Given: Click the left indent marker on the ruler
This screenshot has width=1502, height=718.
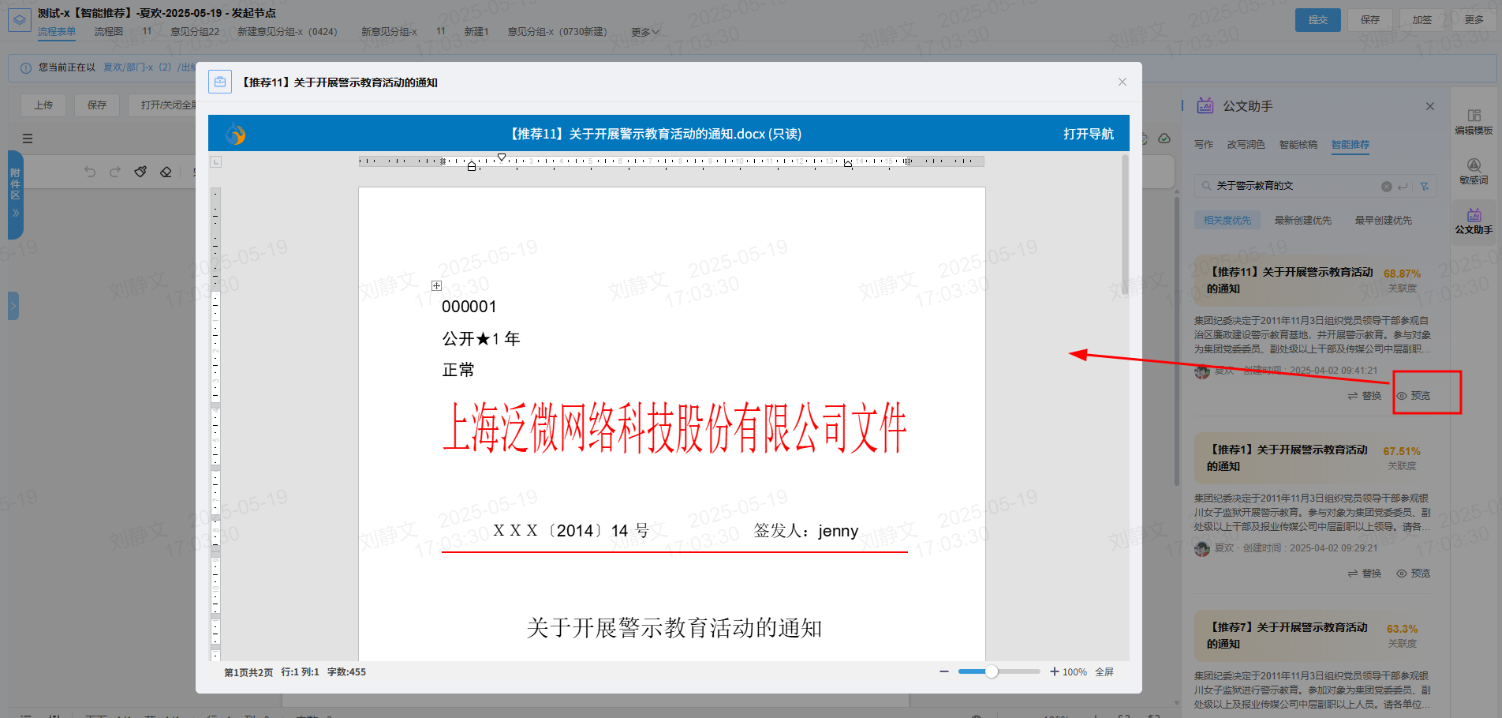Looking at the screenshot, I should 472,166.
